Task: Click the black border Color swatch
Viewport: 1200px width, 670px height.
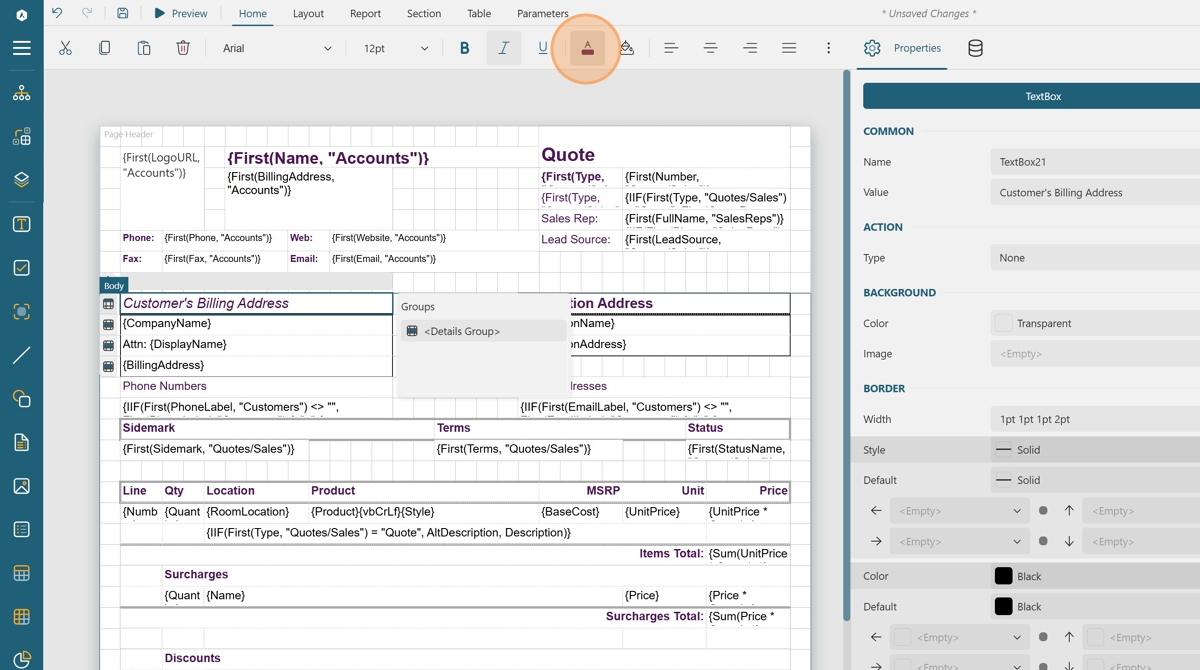Action: point(1003,576)
